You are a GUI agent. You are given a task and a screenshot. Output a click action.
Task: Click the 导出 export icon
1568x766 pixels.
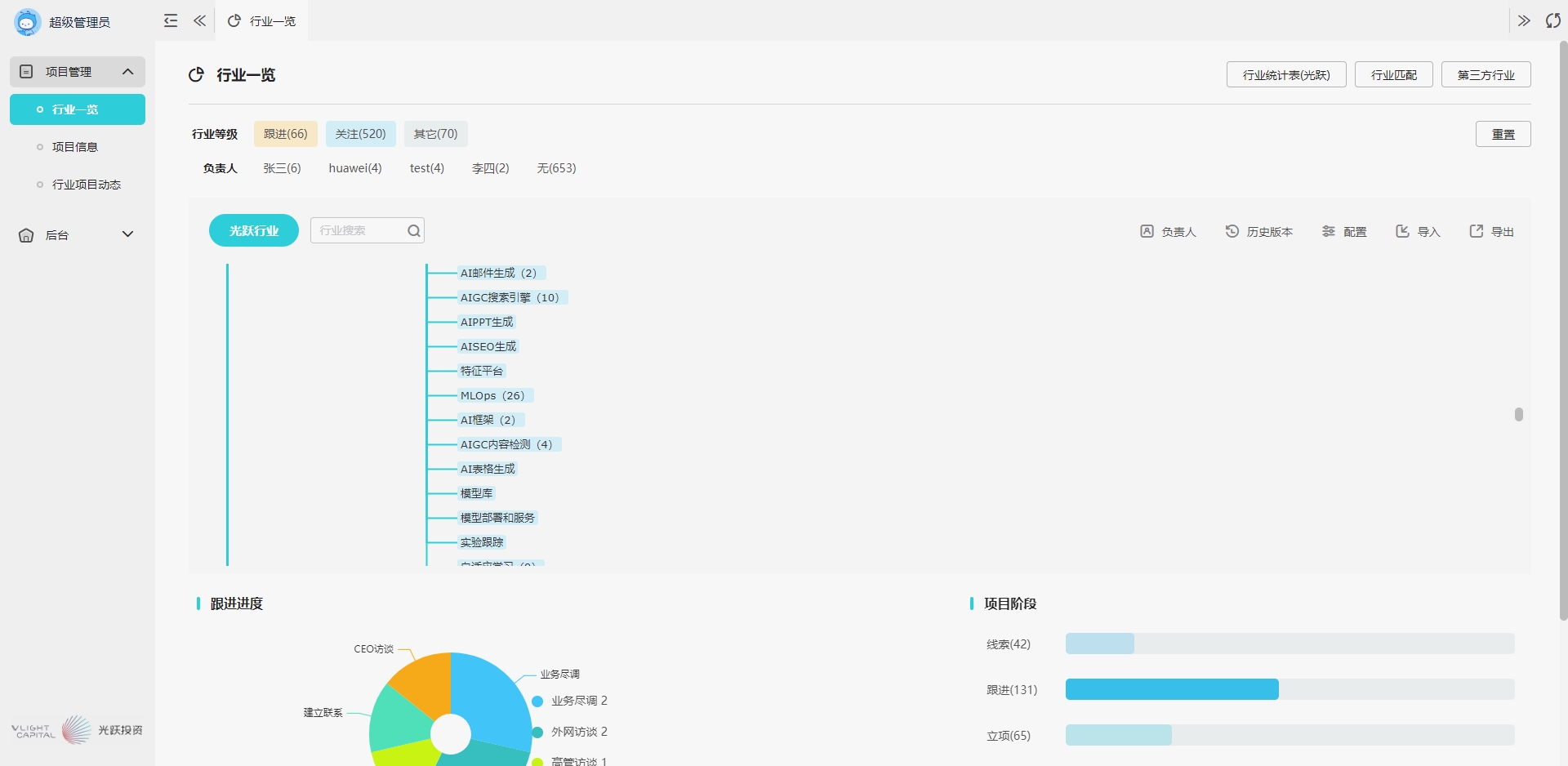(x=1477, y=232)
